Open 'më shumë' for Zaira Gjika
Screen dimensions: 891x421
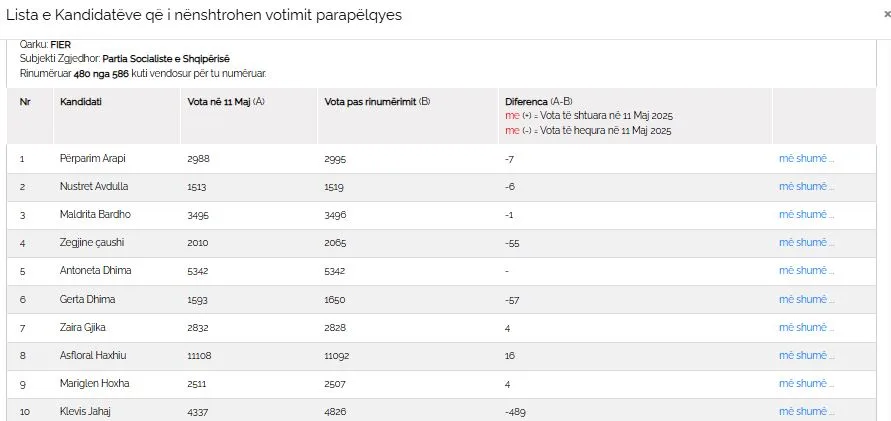point(806,327)
